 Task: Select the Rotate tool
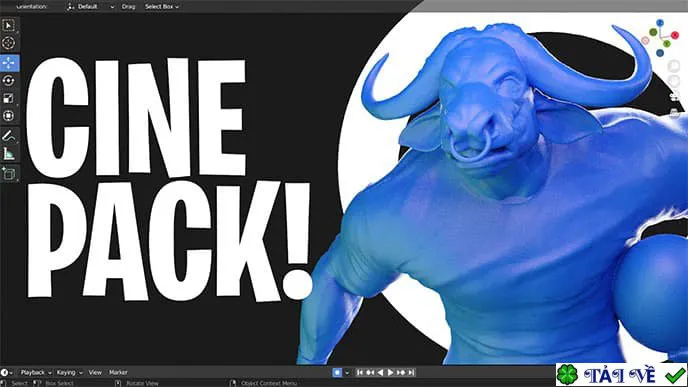coord(9,81)
